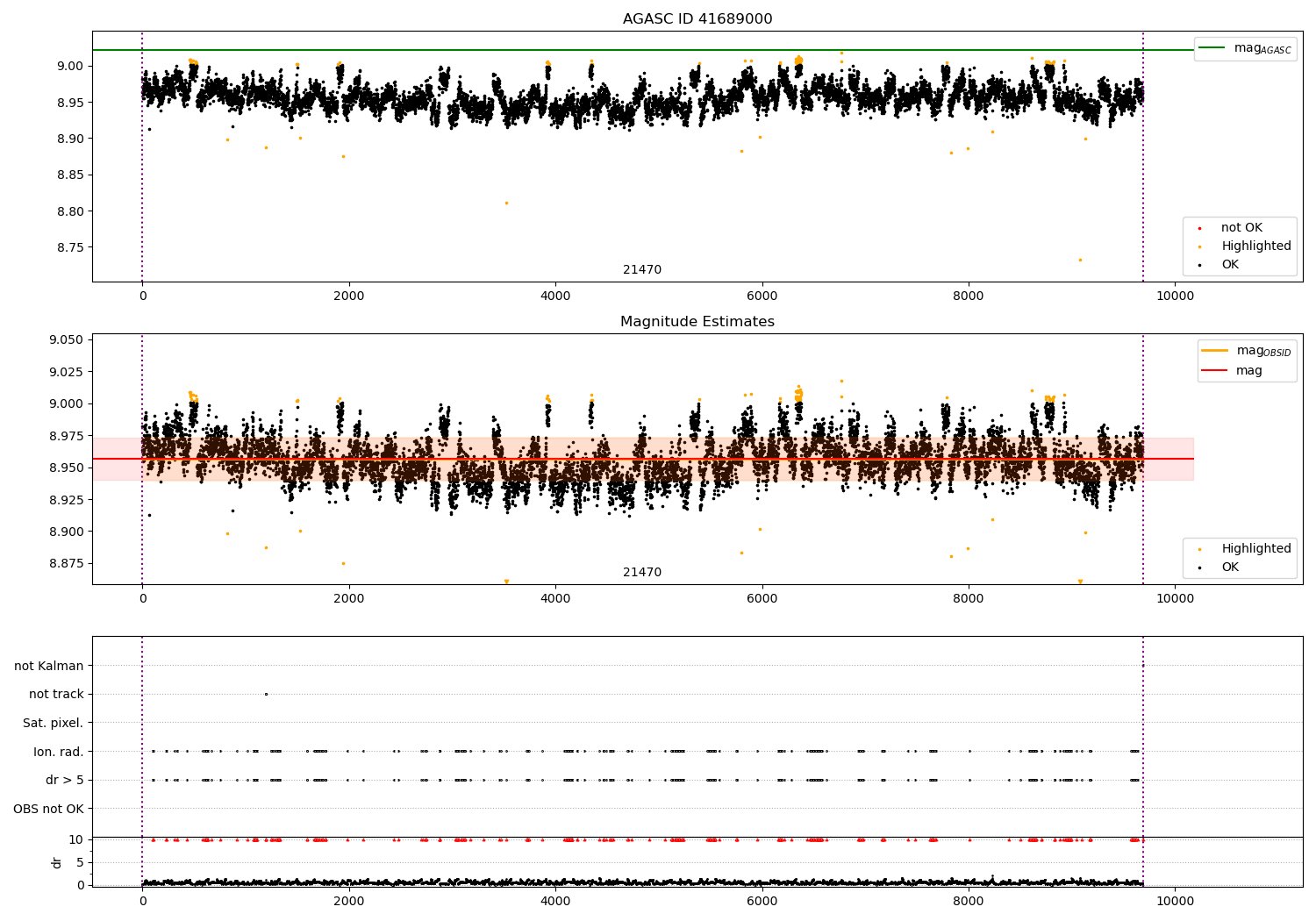Viewport: 1316px width, 921px height.
Task: Click the 8.875 tick label on the middle plot
Action: pos(68,564)
